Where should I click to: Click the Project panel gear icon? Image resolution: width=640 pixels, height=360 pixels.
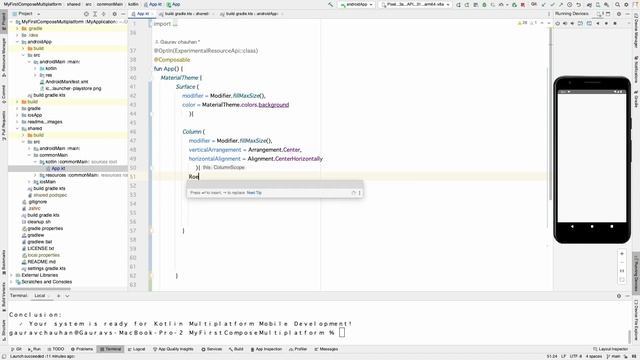(114, 14)
